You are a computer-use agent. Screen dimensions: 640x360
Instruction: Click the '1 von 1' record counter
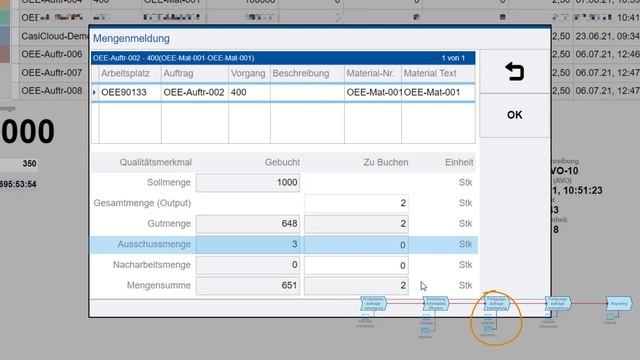453,58
